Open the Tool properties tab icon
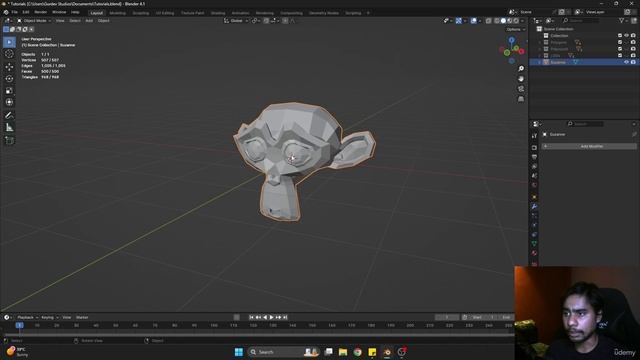The image size is (640, 360). (534, 136)
